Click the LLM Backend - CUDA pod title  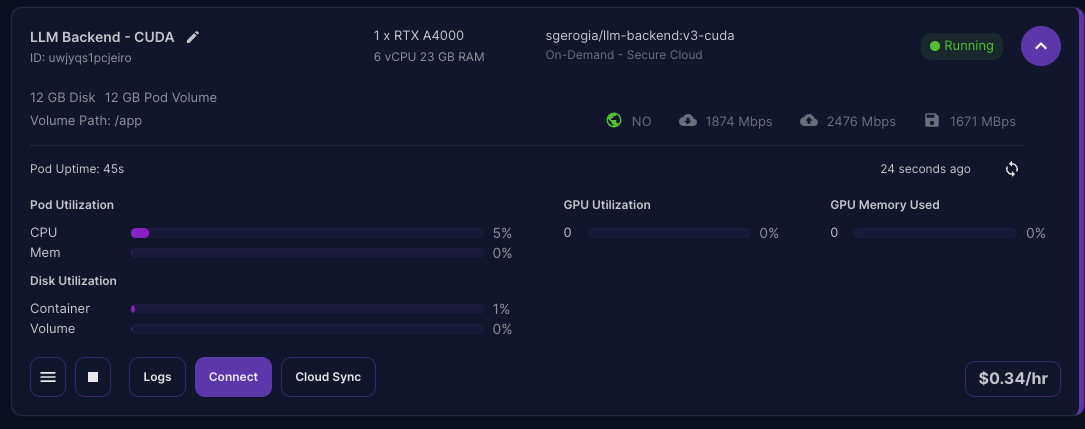(102, 37)
